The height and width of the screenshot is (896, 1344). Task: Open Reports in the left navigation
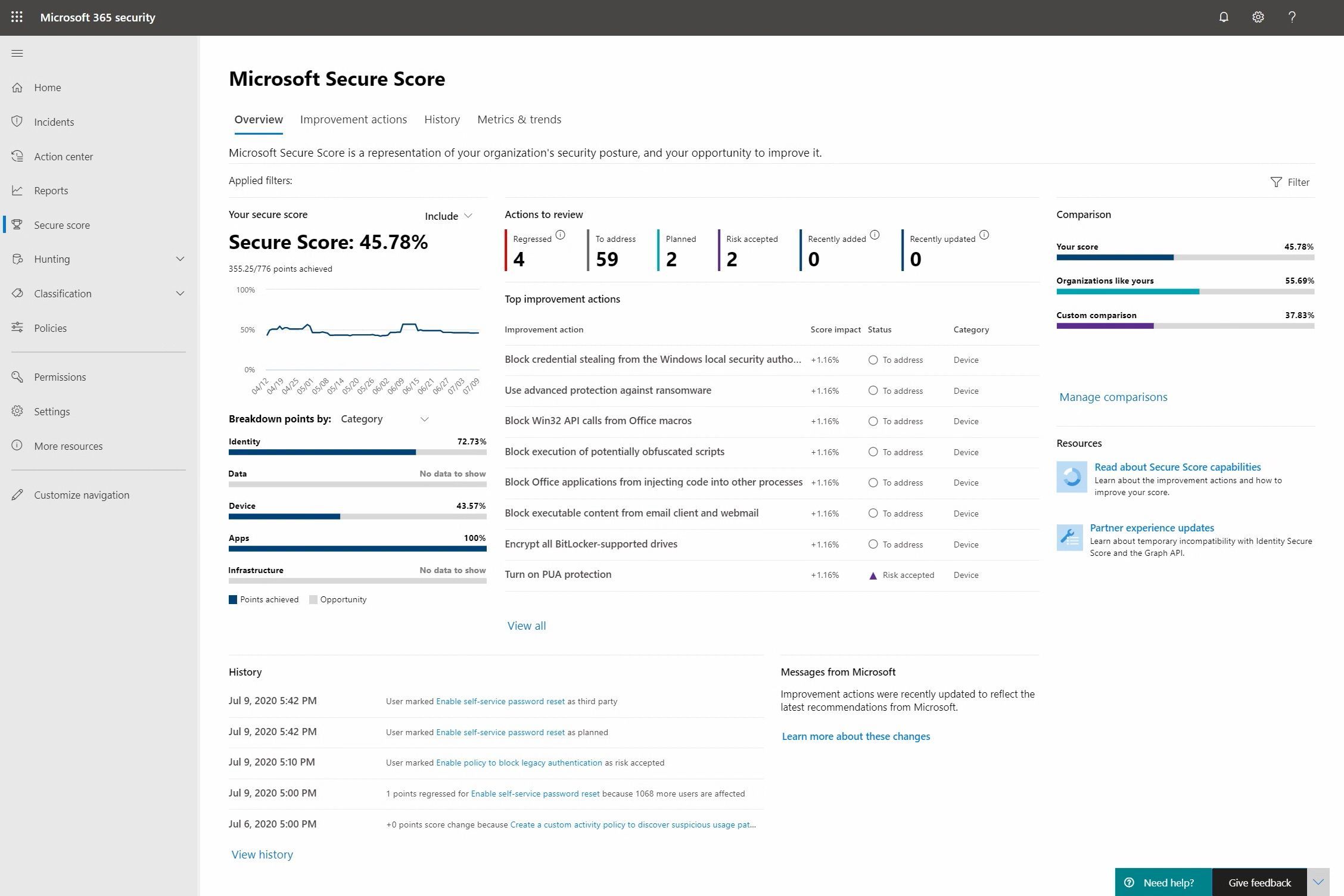pyautogui.click(x=51, y=190)
